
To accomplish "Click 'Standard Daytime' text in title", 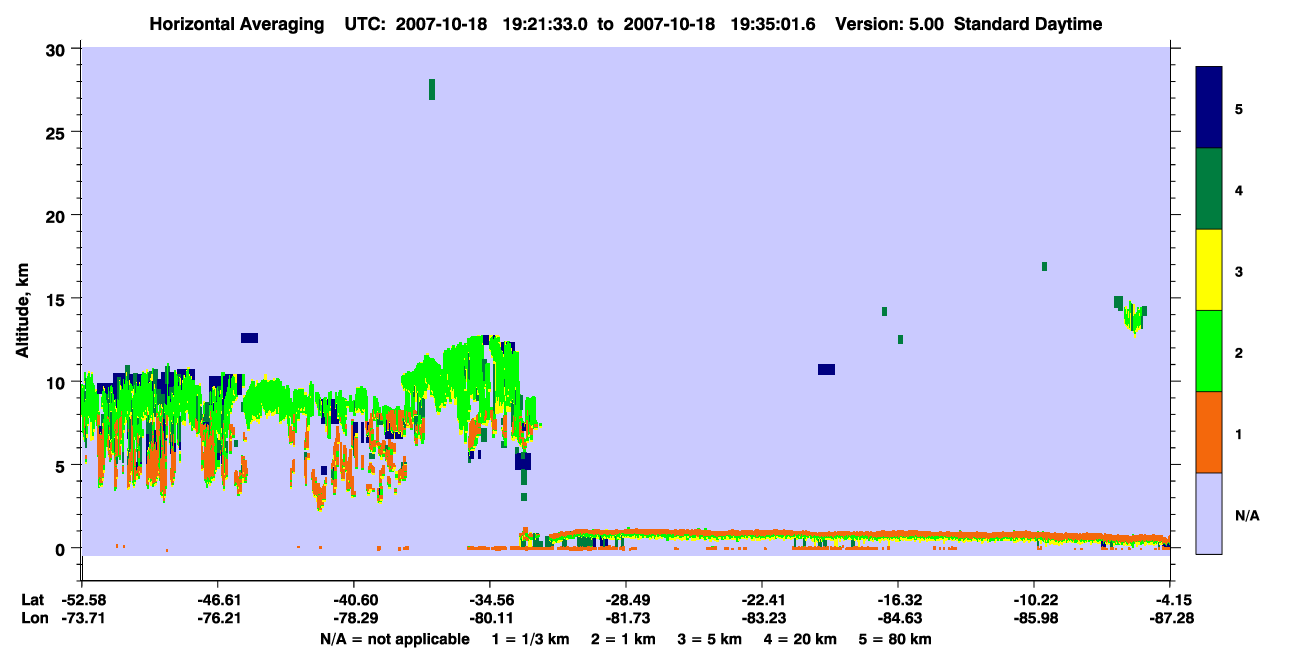I will (x=1027, y=24).
